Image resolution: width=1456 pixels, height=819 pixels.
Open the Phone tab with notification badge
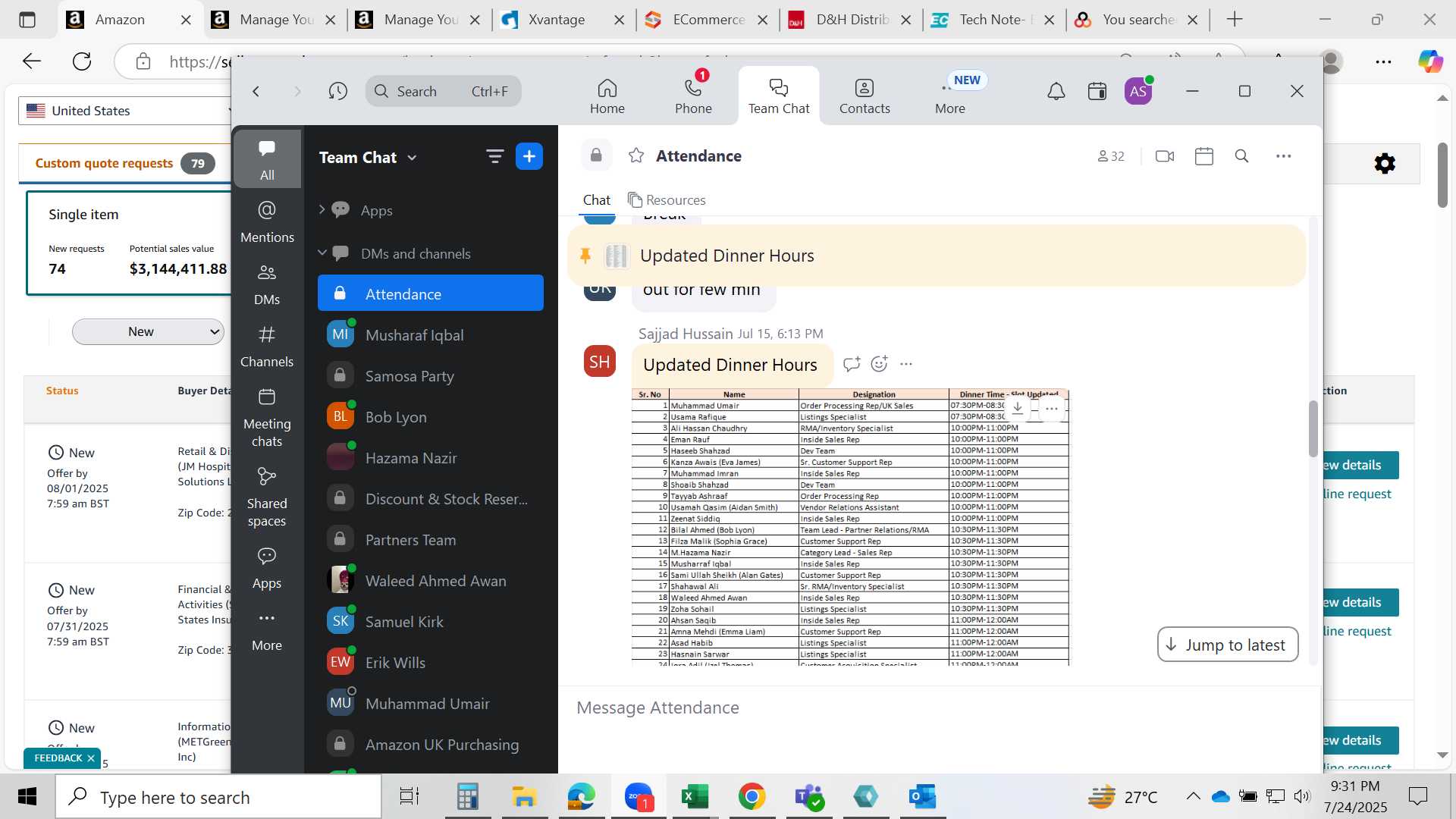pyautogui.click(x=693, y=96)
